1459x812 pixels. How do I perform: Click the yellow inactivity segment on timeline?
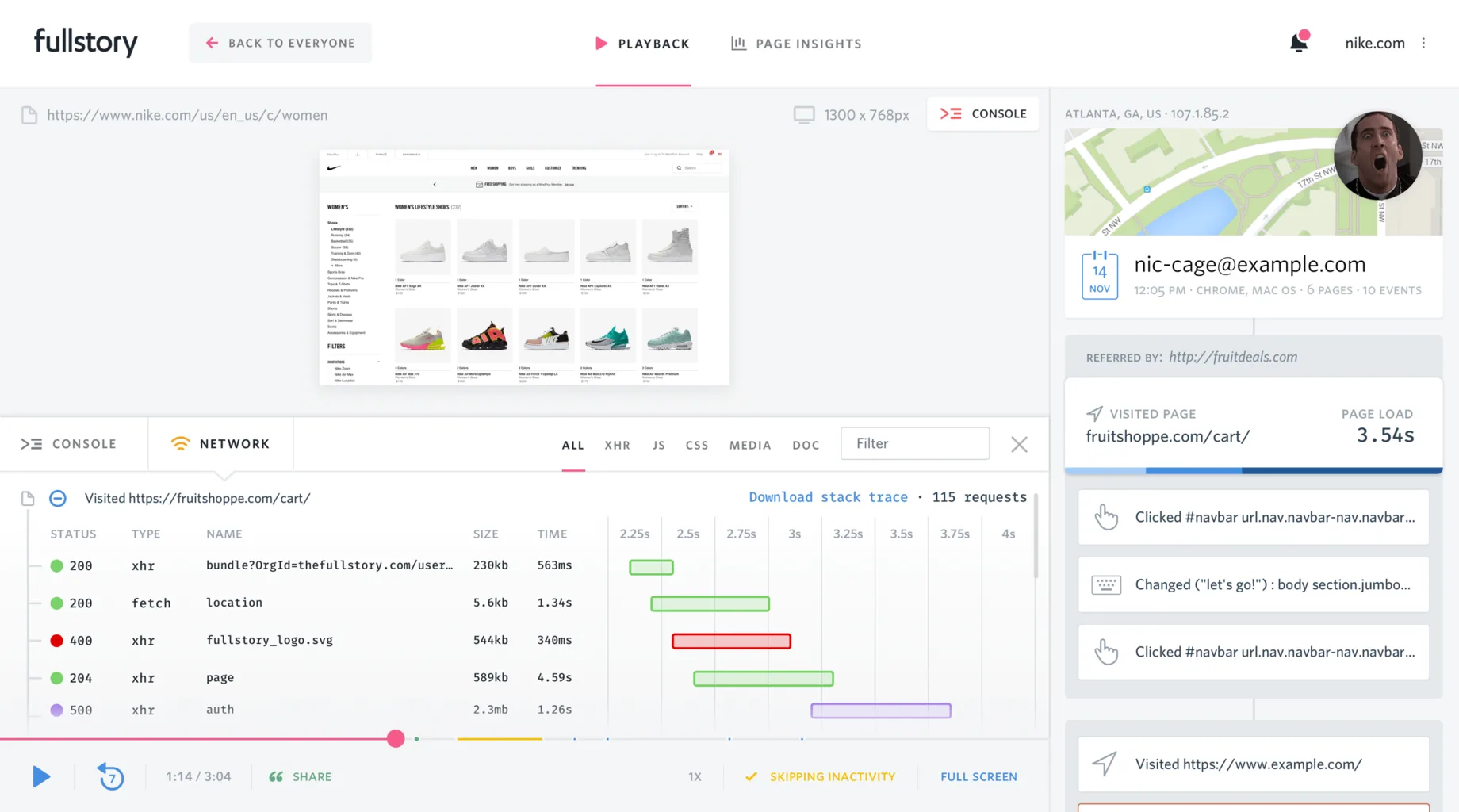tap(500, 738)
